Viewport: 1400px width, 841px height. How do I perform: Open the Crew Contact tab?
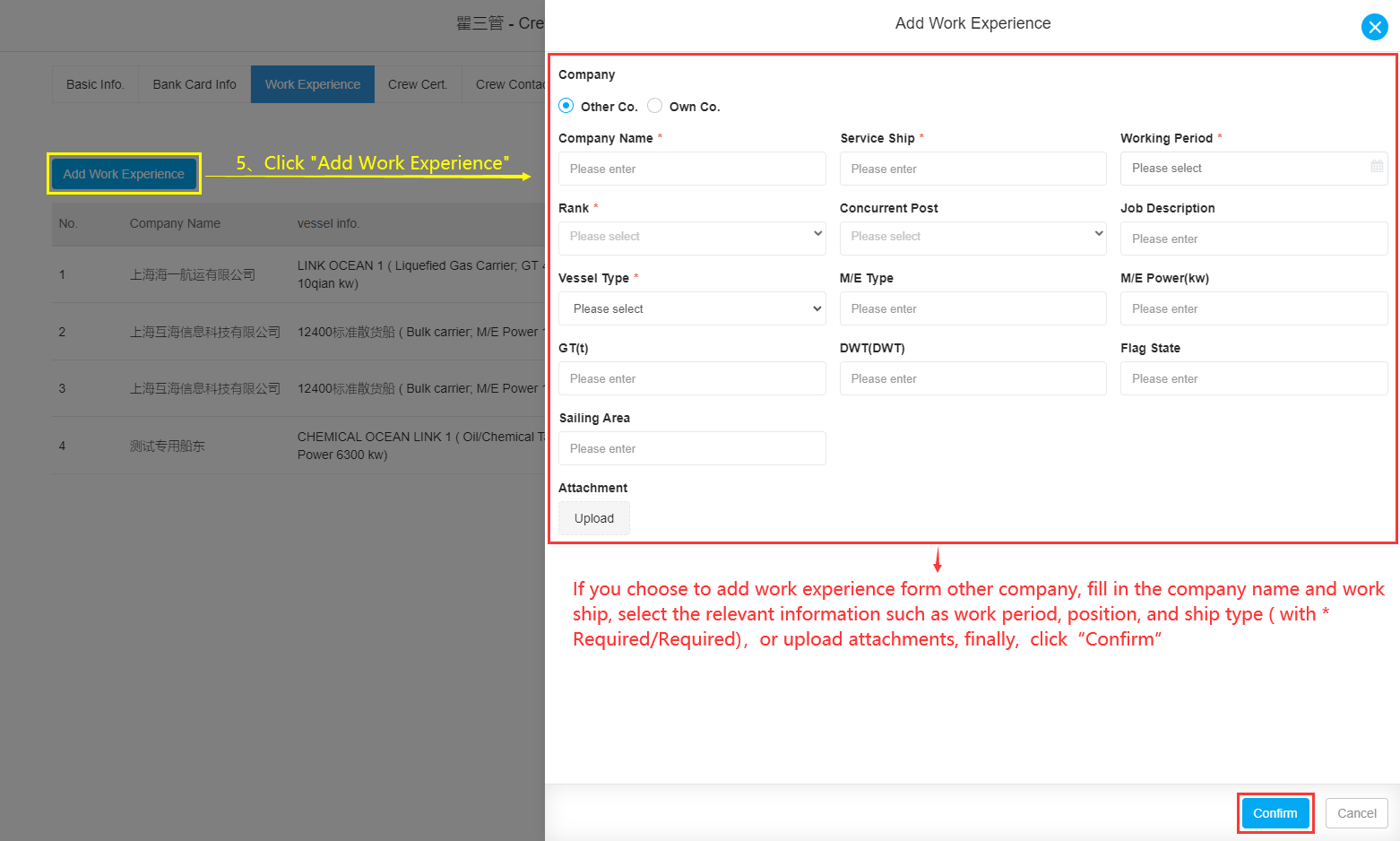coord(504,84)
